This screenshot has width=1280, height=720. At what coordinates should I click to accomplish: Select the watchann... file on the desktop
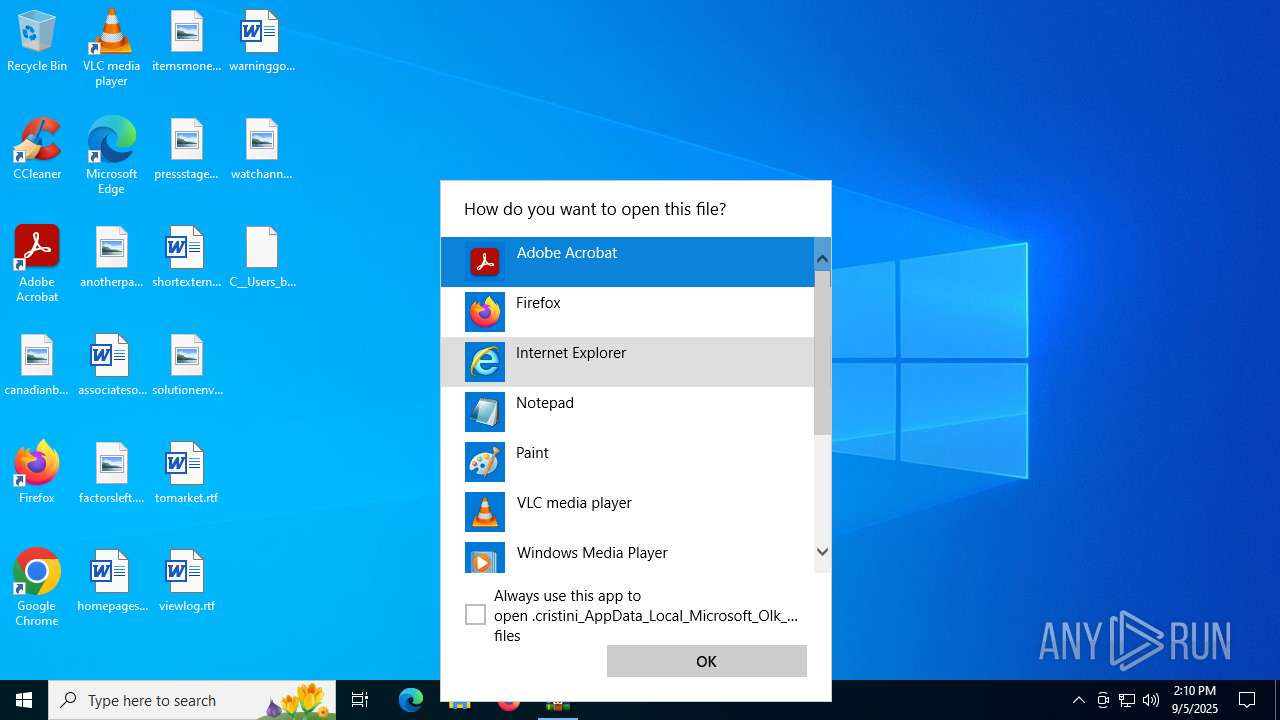click(261, 149)
